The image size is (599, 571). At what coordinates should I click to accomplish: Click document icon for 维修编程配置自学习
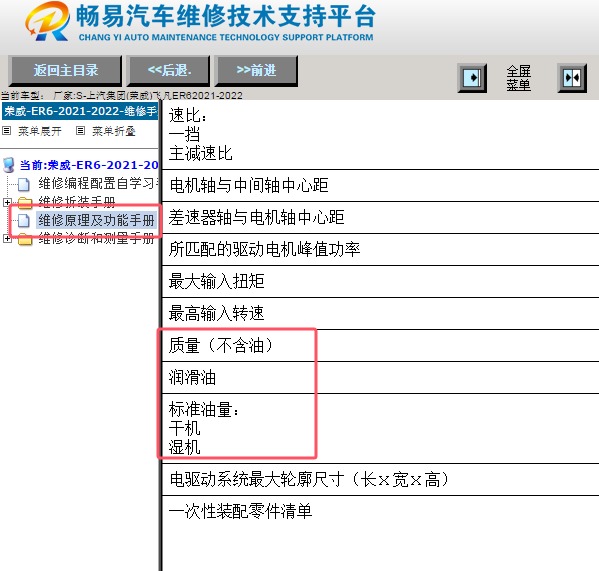pos(24,184)
